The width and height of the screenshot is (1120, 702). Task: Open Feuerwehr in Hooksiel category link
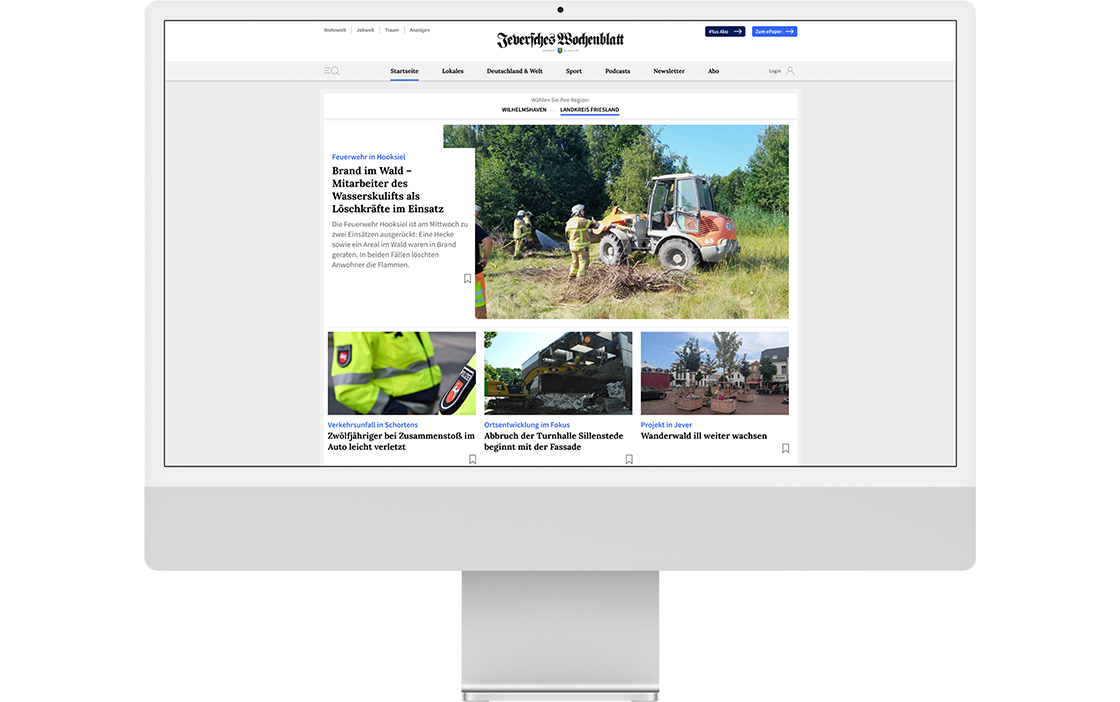[x=368, y=156]
